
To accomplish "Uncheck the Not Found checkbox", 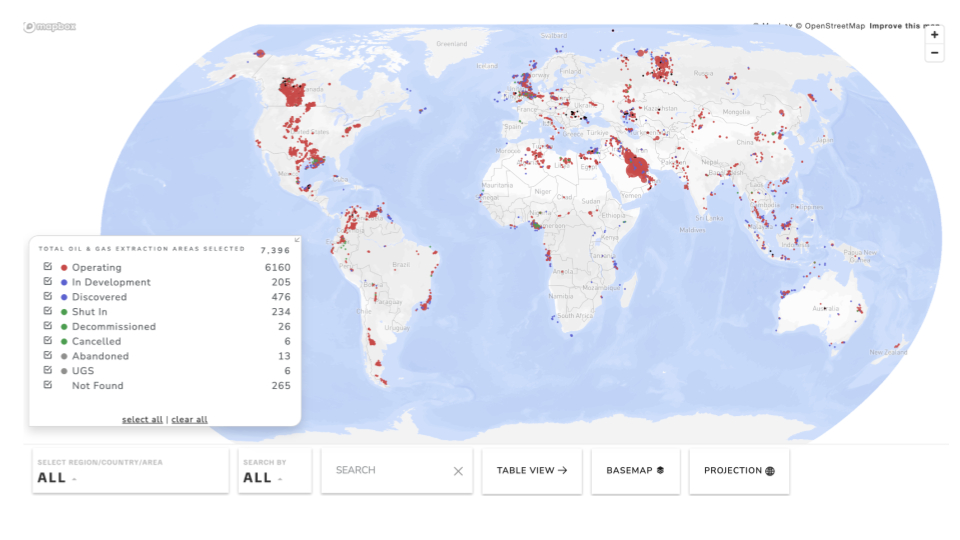I will pos(48,385).
